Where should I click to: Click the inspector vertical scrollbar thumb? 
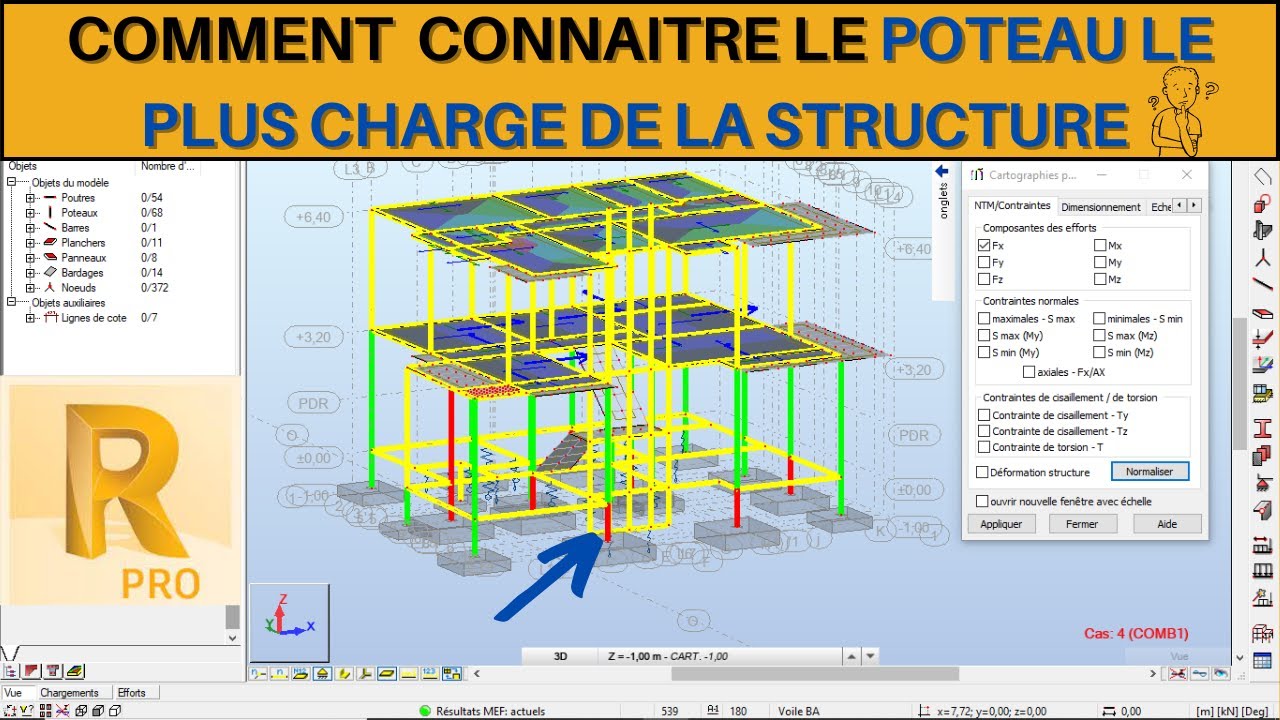coord(232,616)
